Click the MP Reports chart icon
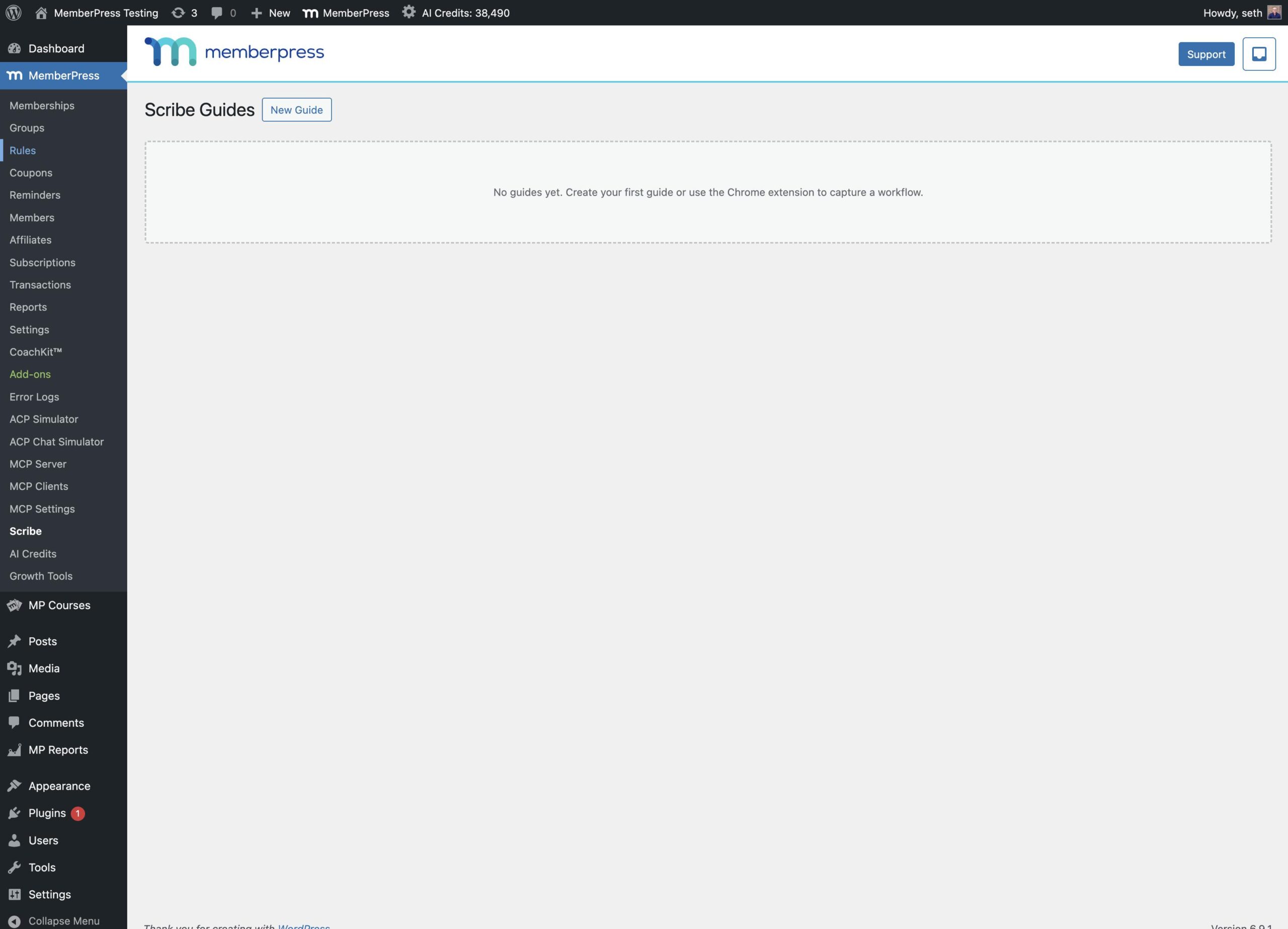Viewport: 1288px width, 929px height. coord(14,749)
